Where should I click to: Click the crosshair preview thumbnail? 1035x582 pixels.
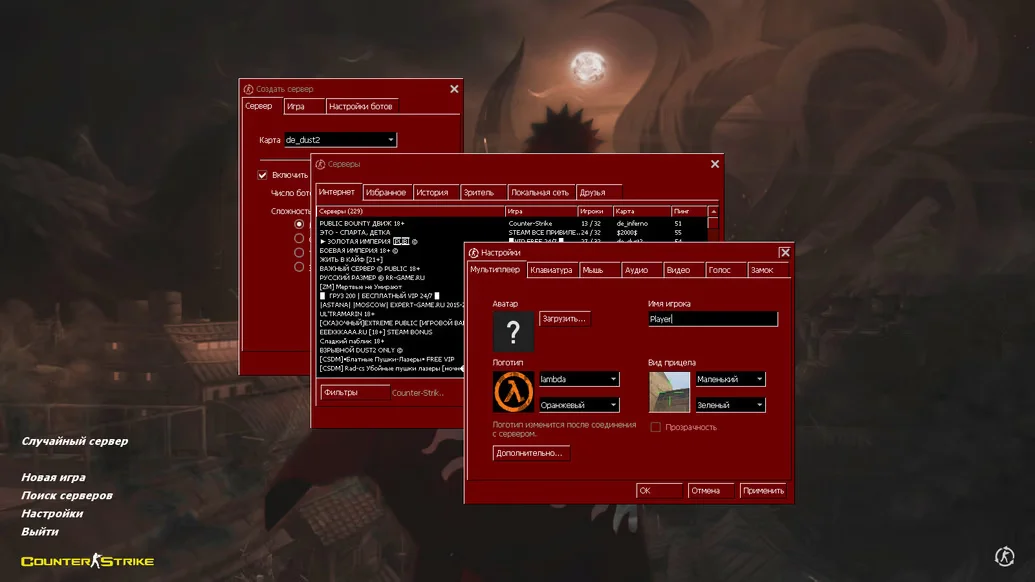coord(669,392)
